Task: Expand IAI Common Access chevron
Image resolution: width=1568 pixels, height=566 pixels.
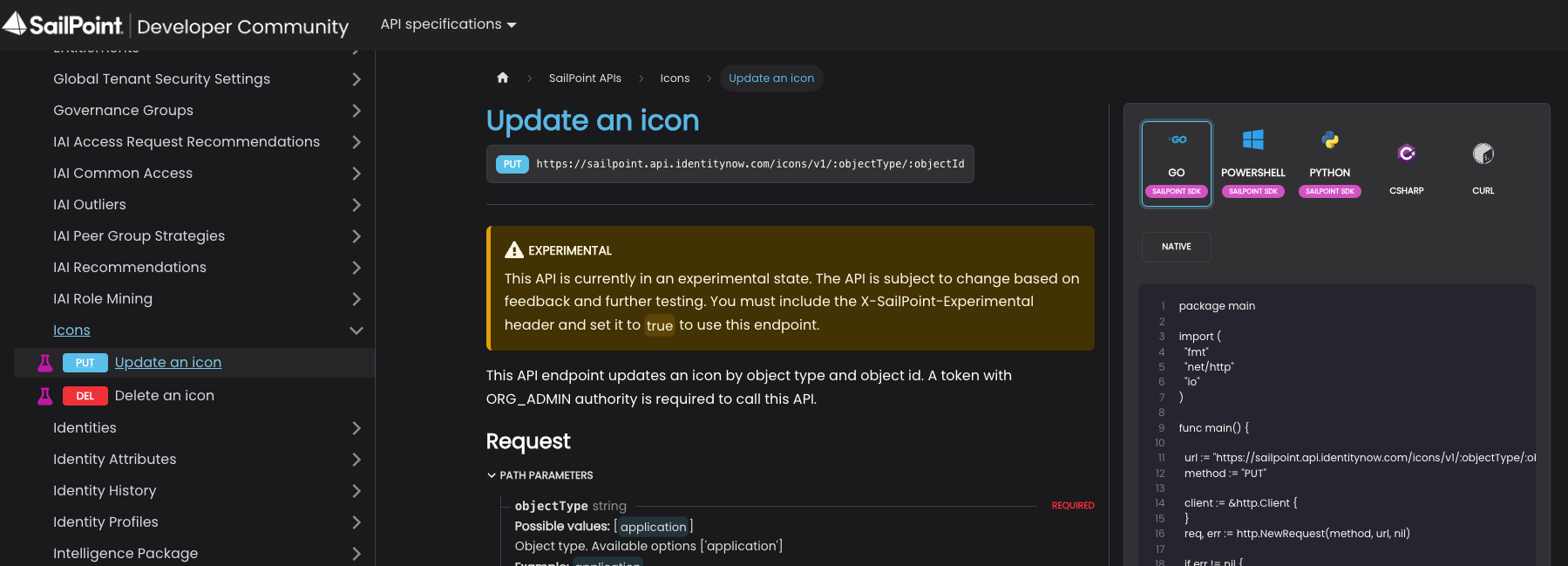Action: 356,174
